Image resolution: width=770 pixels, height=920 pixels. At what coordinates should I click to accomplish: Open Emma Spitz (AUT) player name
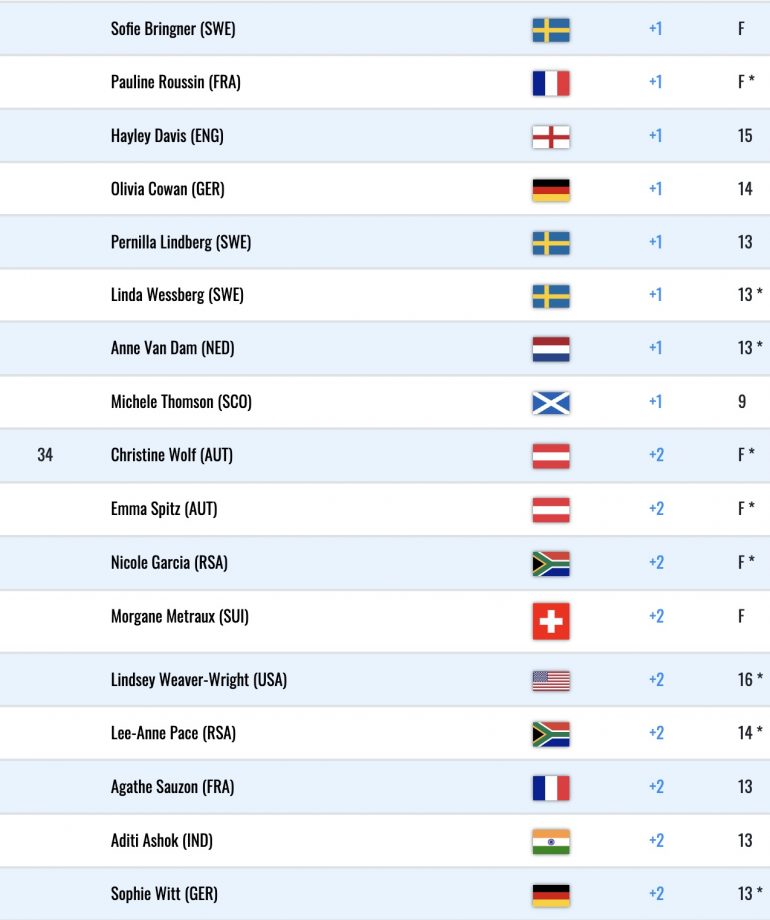pyautogui.click(x=164, y=509)
